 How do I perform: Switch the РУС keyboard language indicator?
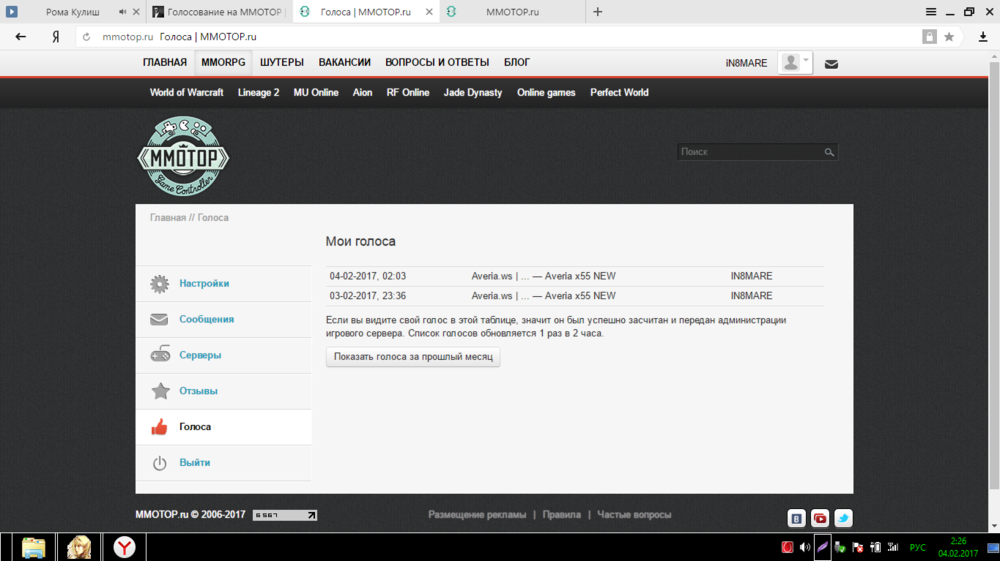[x=917, y=547]
